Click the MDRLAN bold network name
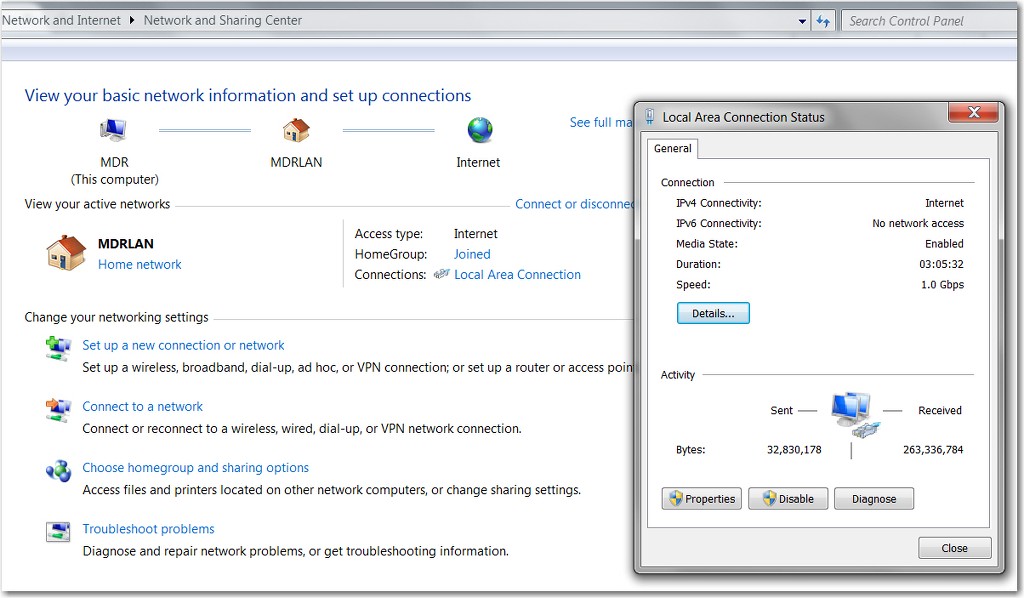The image size is (1024, 598). [126, 244]
